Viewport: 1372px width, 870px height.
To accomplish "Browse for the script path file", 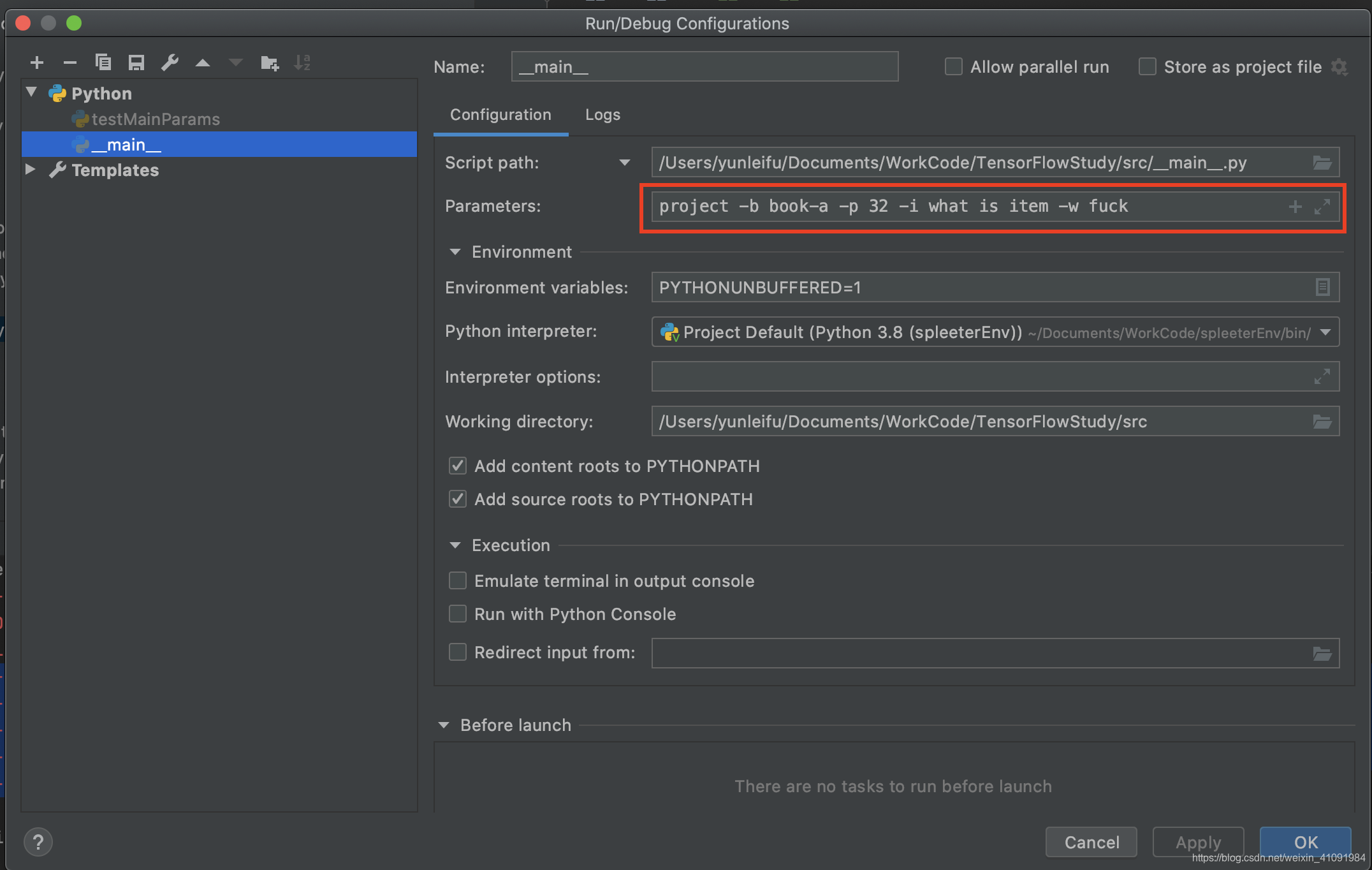I will pos(1323,162).
